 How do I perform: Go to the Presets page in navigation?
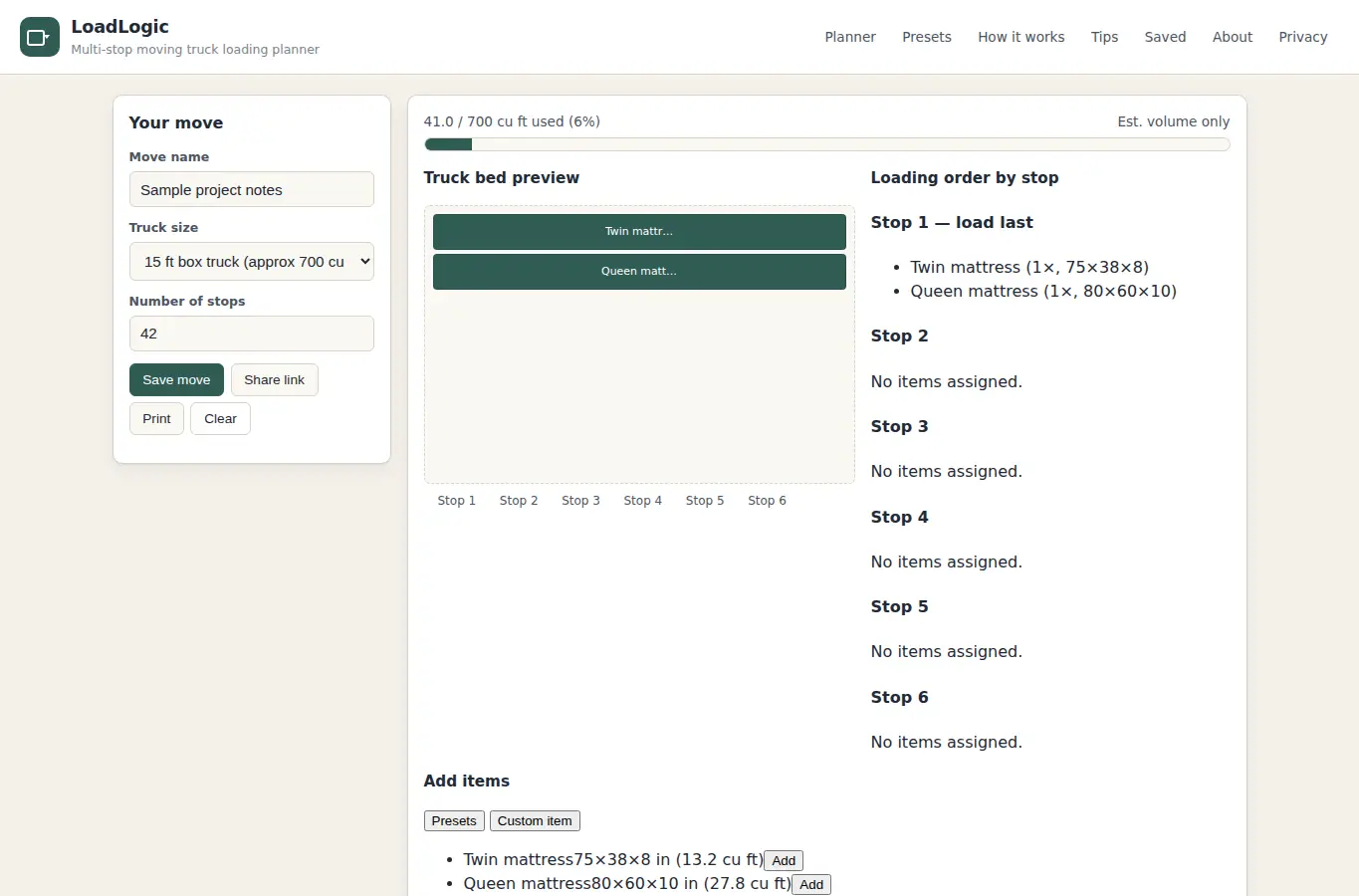(x=927, y=37)
